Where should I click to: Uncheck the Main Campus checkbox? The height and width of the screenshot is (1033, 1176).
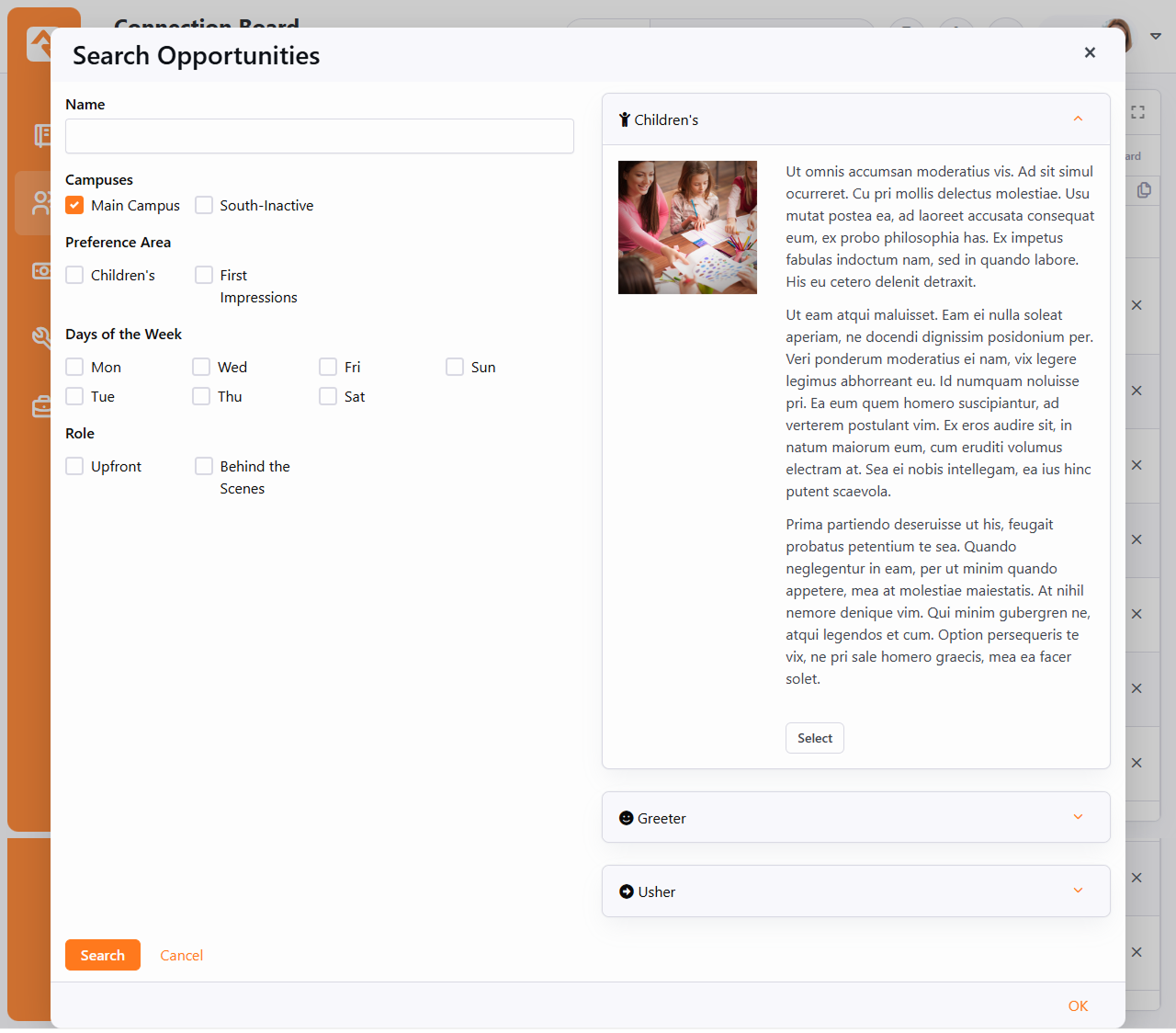click(74, 205)
